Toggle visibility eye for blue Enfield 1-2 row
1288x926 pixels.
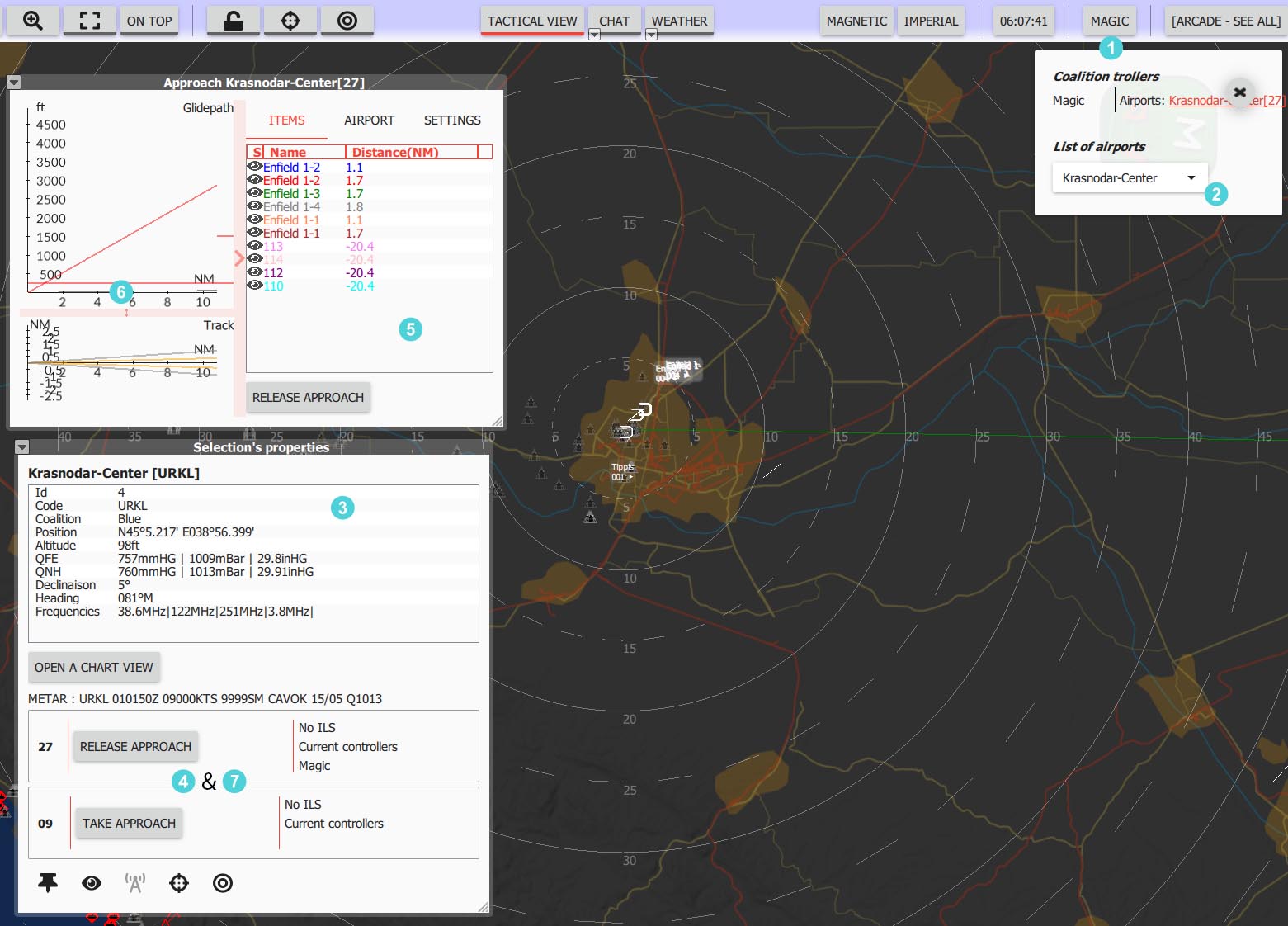pos(255,167)
